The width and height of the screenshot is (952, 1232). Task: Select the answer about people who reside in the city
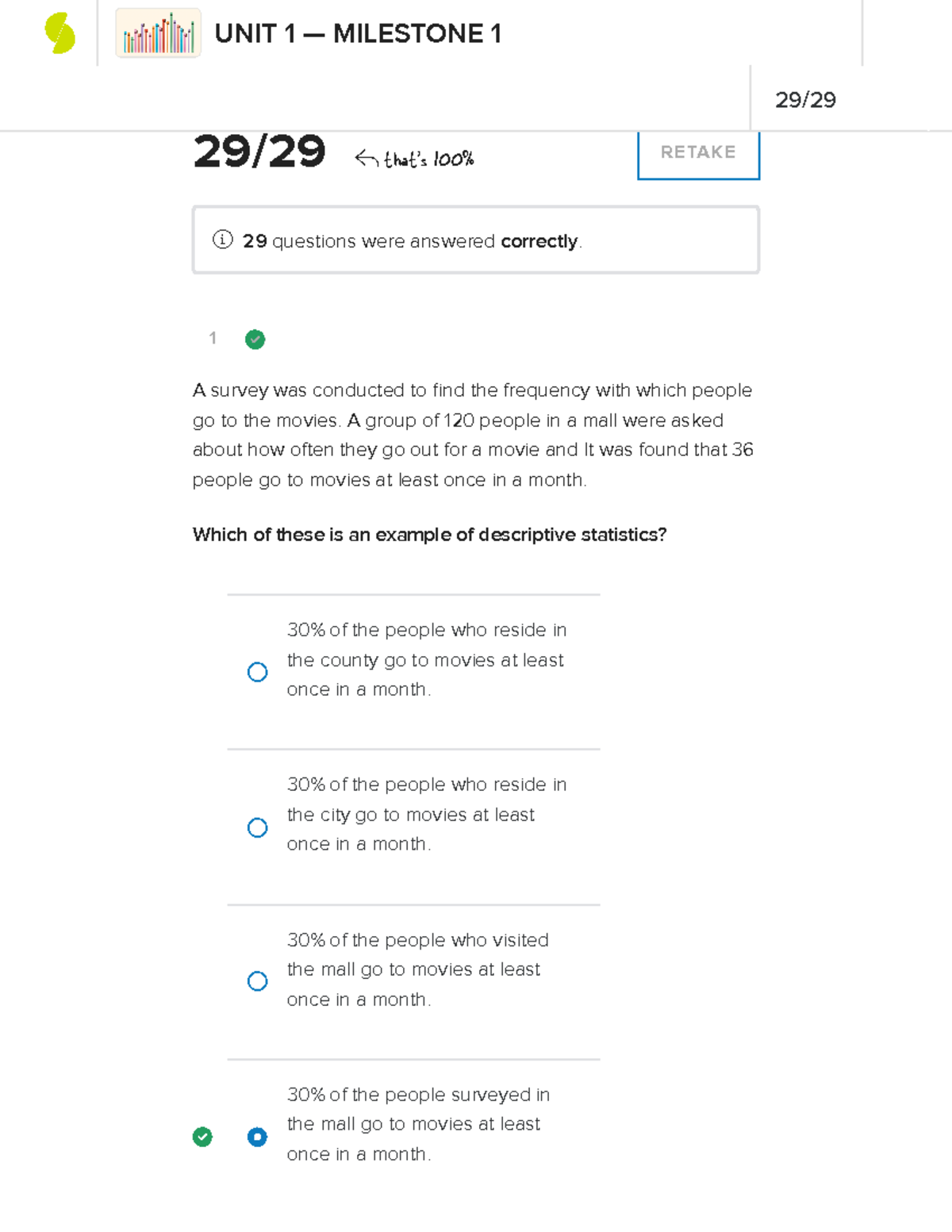pyautogui.click(x=257, y=827)
